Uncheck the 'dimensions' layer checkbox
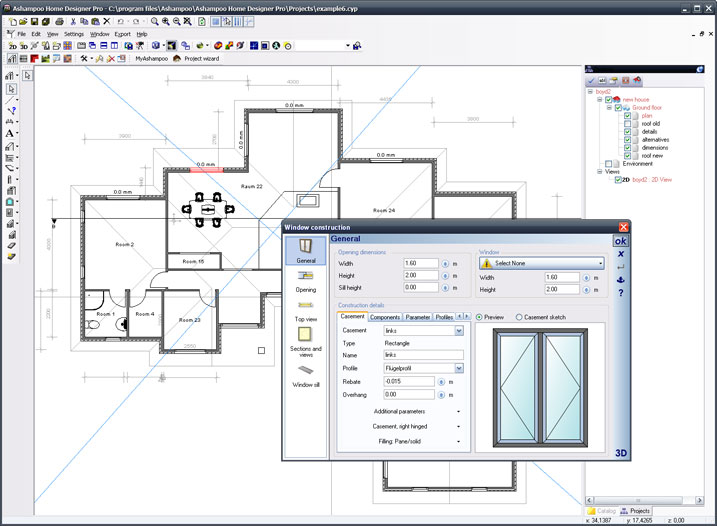The width and height of the screenshot is (717, 526). point(628,147)
